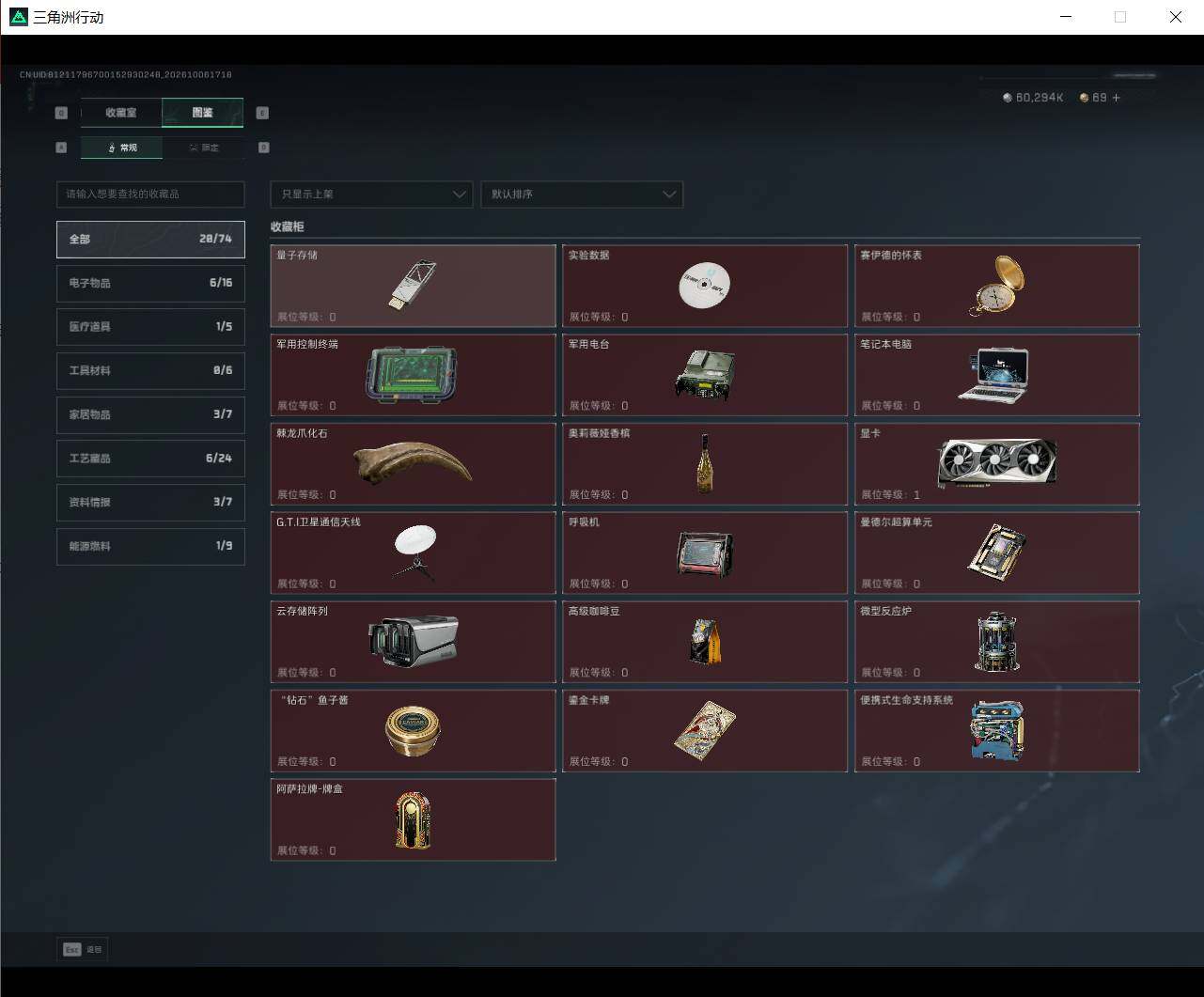Select the 棘龙爪化石 fossil claw item
This screenshot has width=1204, height=997.
coord(413,463)
